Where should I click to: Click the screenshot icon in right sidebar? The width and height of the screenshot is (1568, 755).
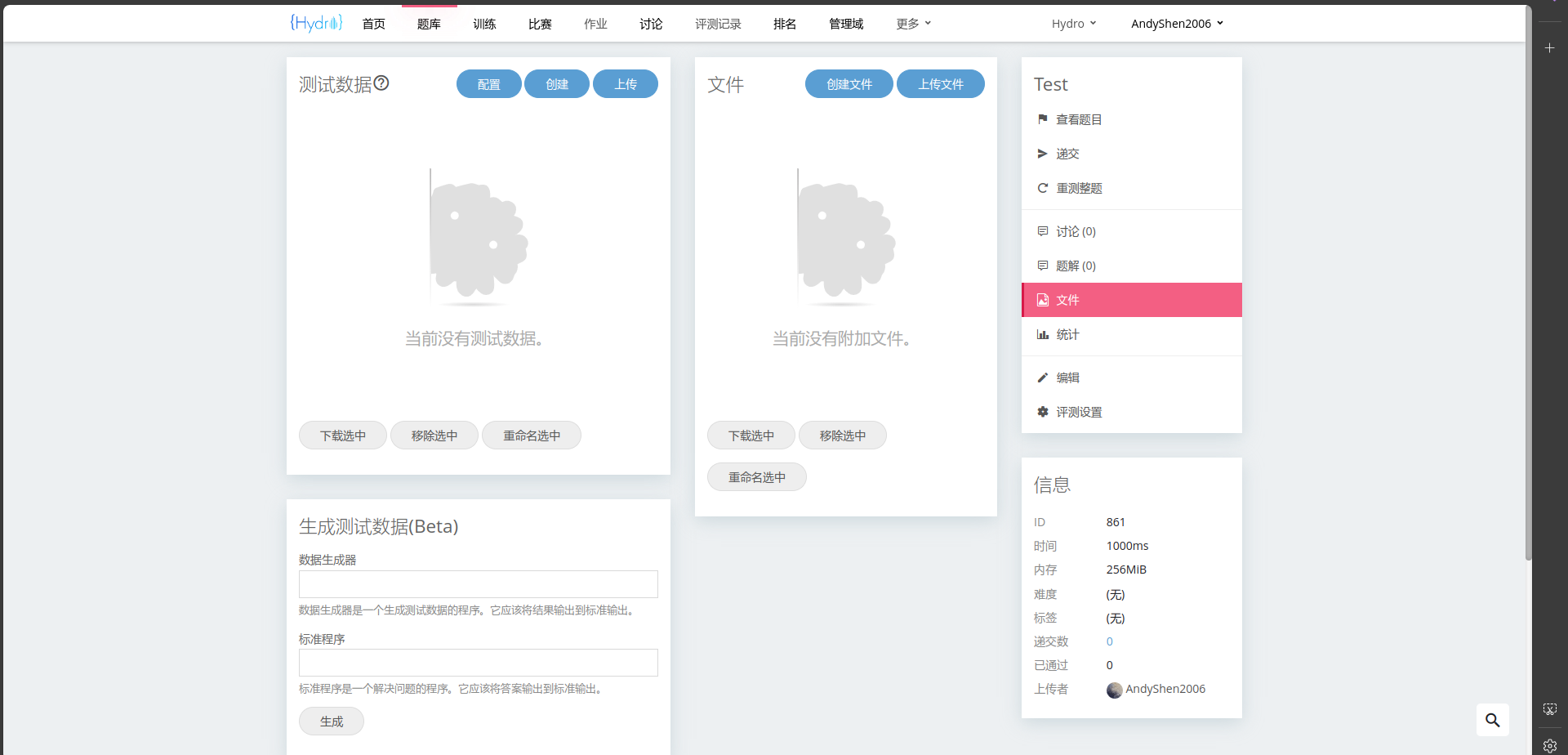coord(1549,709)
